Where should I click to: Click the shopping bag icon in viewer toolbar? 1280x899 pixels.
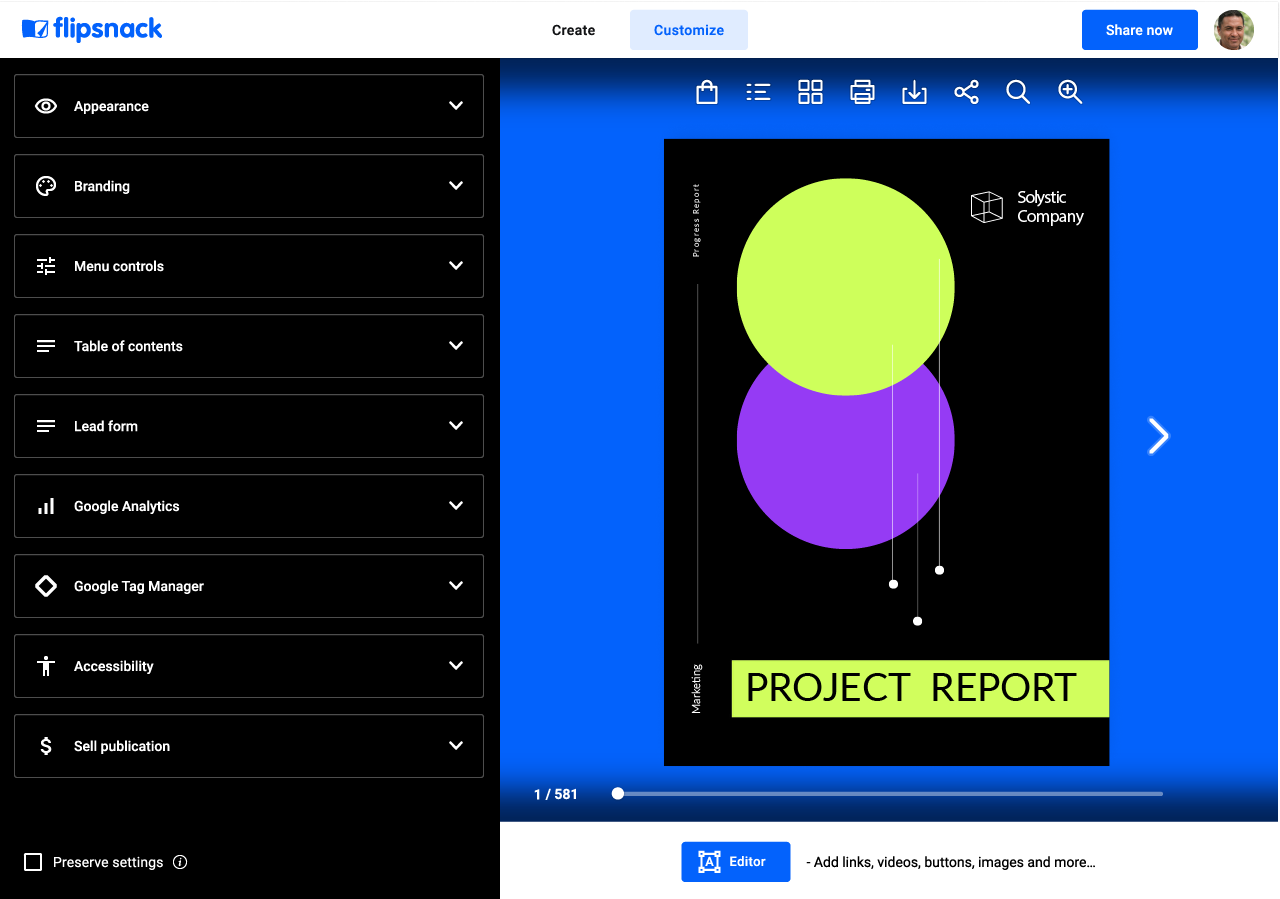707,93
